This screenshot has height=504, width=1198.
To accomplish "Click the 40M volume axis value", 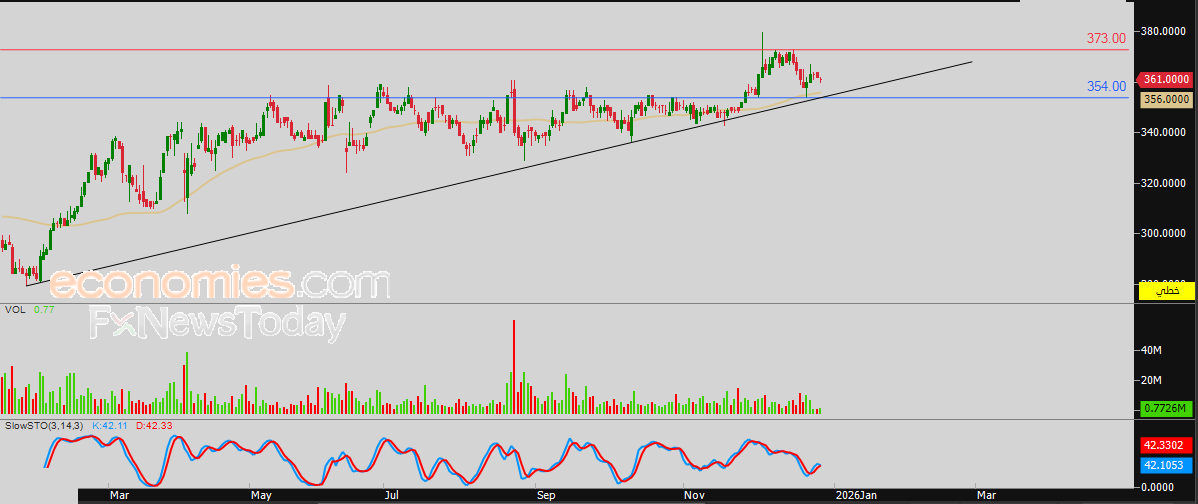I will point(1151,351).
